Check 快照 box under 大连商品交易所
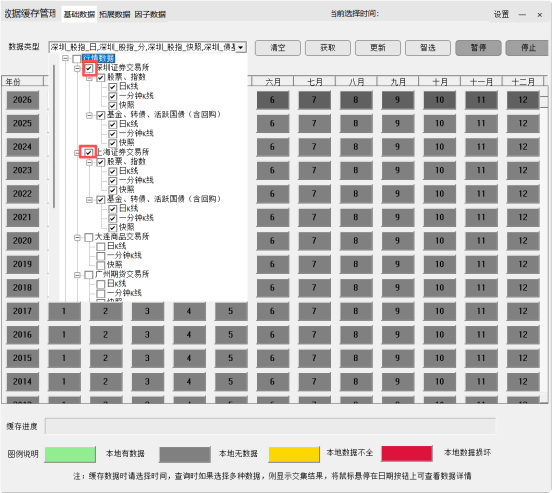552x493 pixels. (101, 265)
